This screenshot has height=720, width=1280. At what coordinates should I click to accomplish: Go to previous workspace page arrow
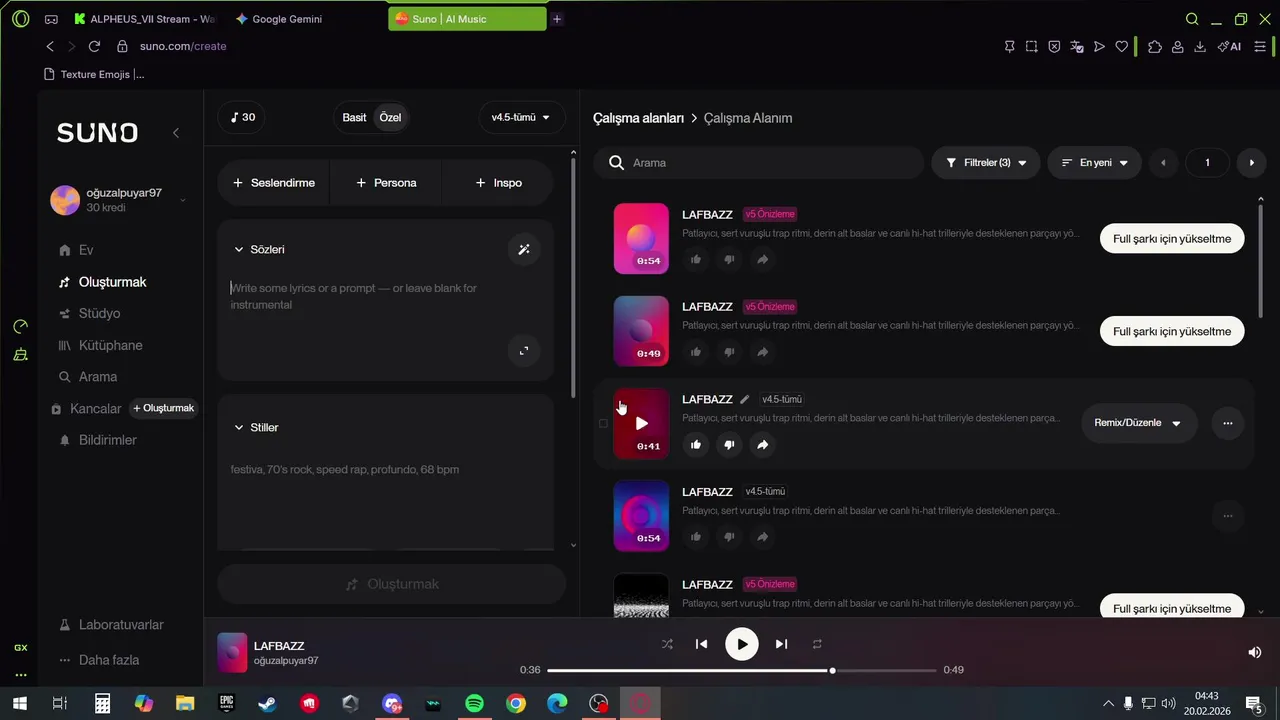click(x=1163, y=163)
